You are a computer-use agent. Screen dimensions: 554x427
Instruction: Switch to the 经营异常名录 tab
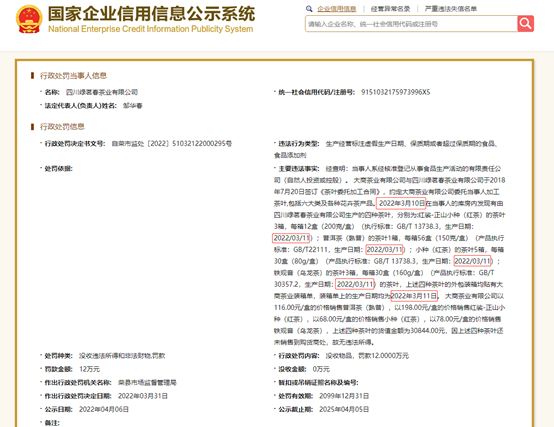coord(390,9)
